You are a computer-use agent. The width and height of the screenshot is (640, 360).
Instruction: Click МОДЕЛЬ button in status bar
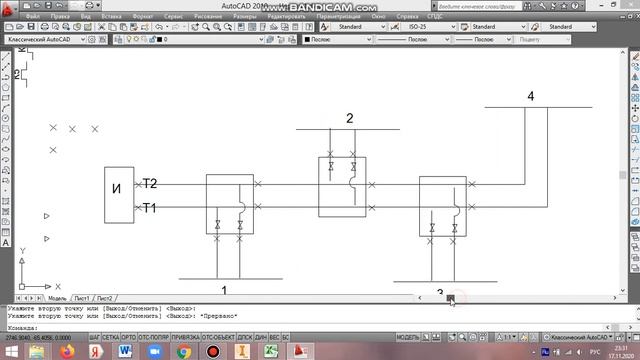(408, 338)
